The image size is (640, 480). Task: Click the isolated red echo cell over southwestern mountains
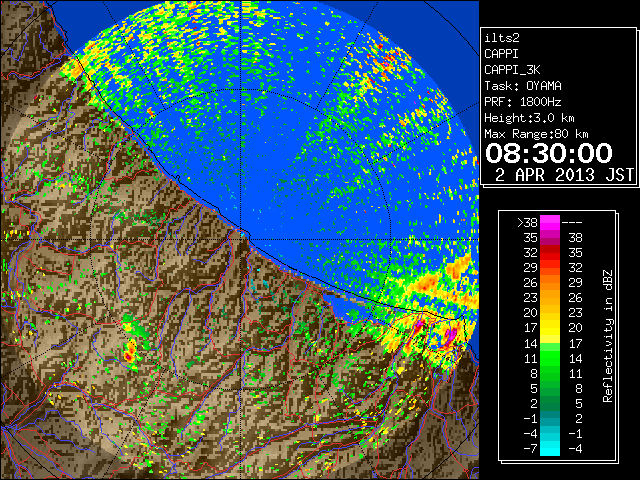(129, 355)
